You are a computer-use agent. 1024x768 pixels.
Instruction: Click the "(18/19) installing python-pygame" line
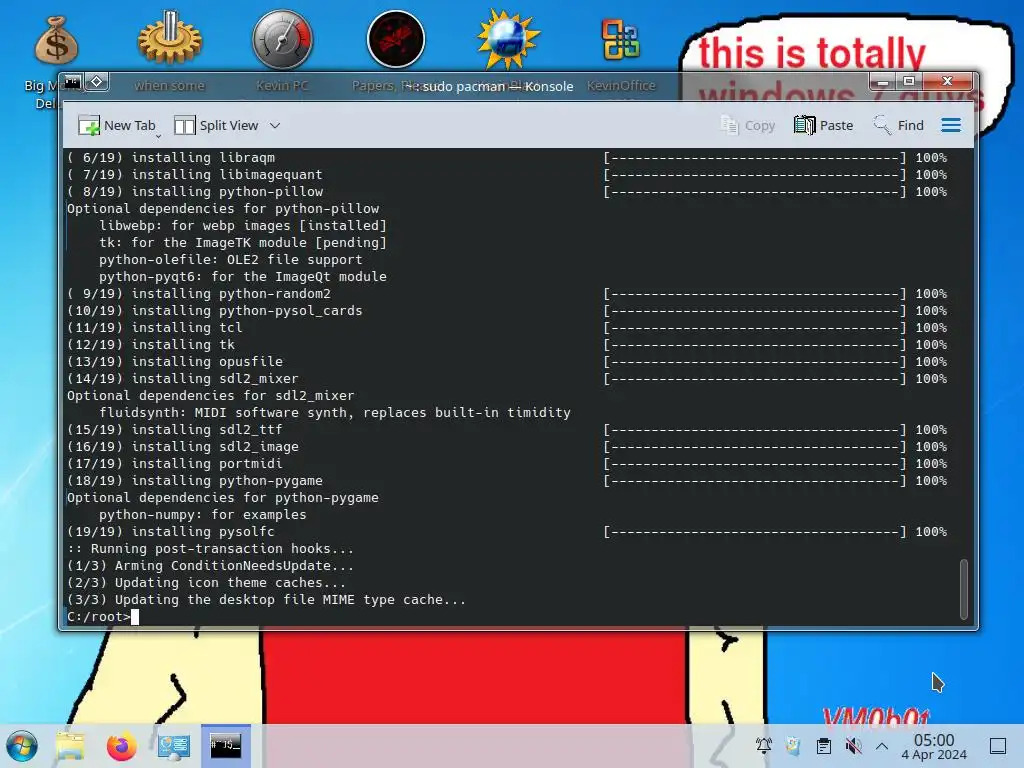(x=195, y=481)
